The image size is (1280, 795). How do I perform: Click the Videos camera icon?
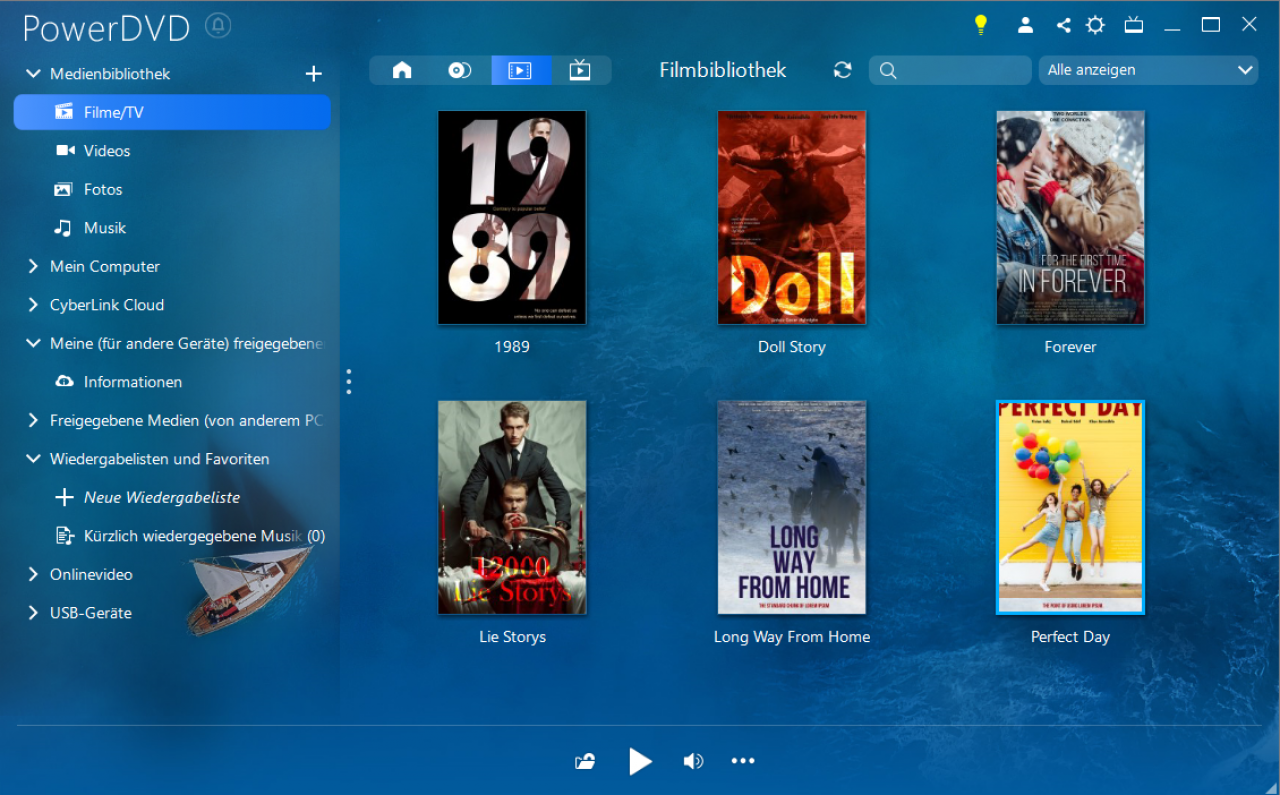(65, 151)
